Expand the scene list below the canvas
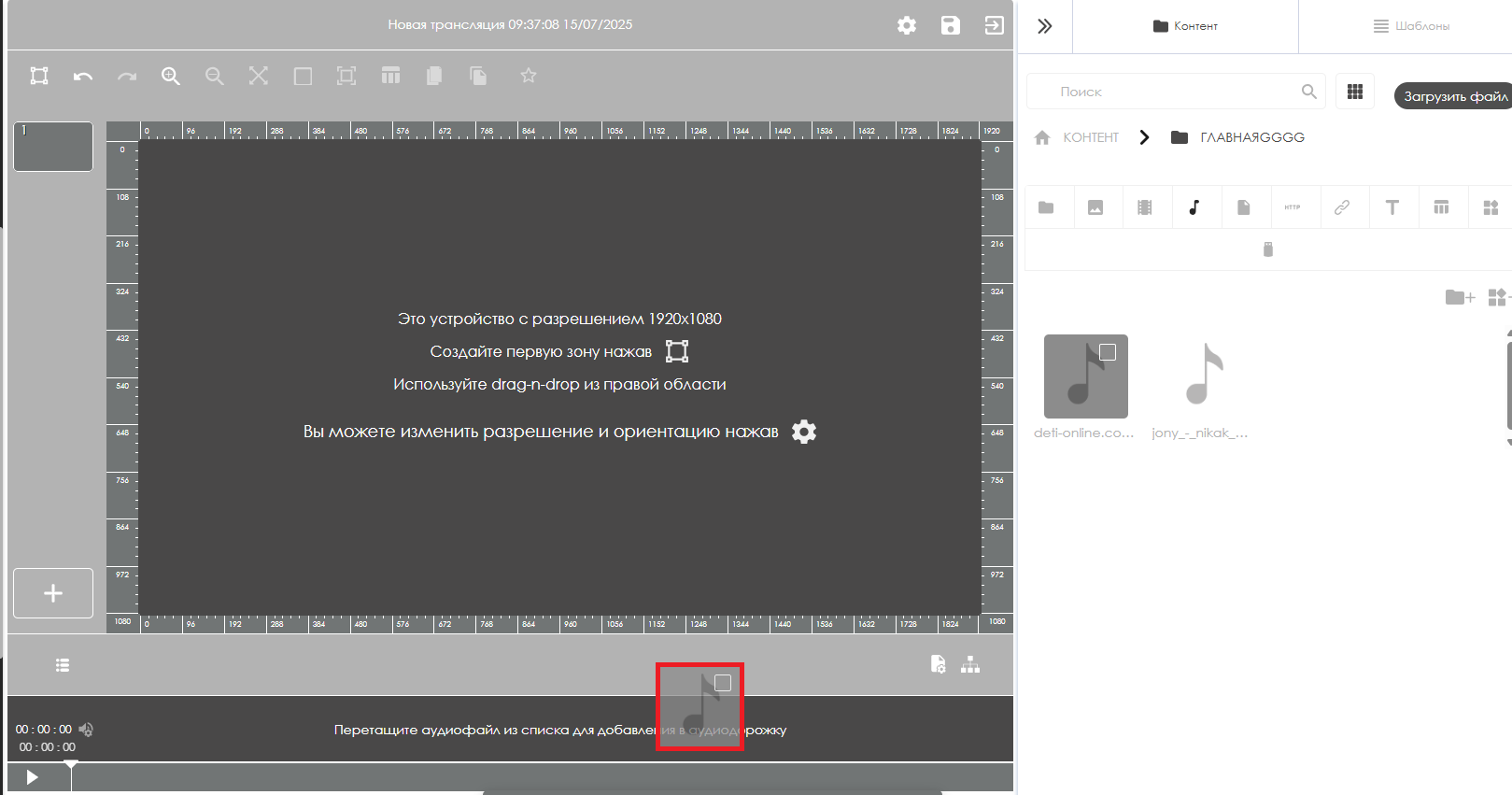Screen dimensions: 1512x795 pyautogui.click(x=63, y=665)
